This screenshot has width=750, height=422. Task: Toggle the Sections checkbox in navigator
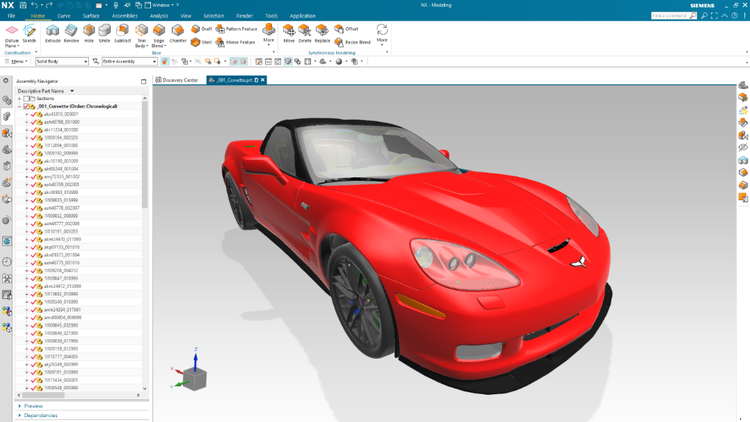[x=26, y=99]
